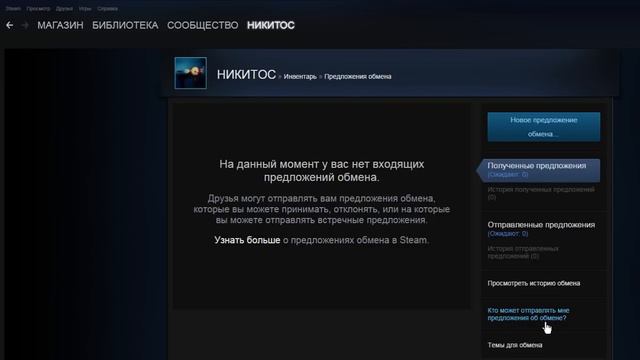Image resolution: width=640 pixels, height=360 pixels.
Task: Switch to the БИБЛИОТЕКА section
Action: [125, 25]
